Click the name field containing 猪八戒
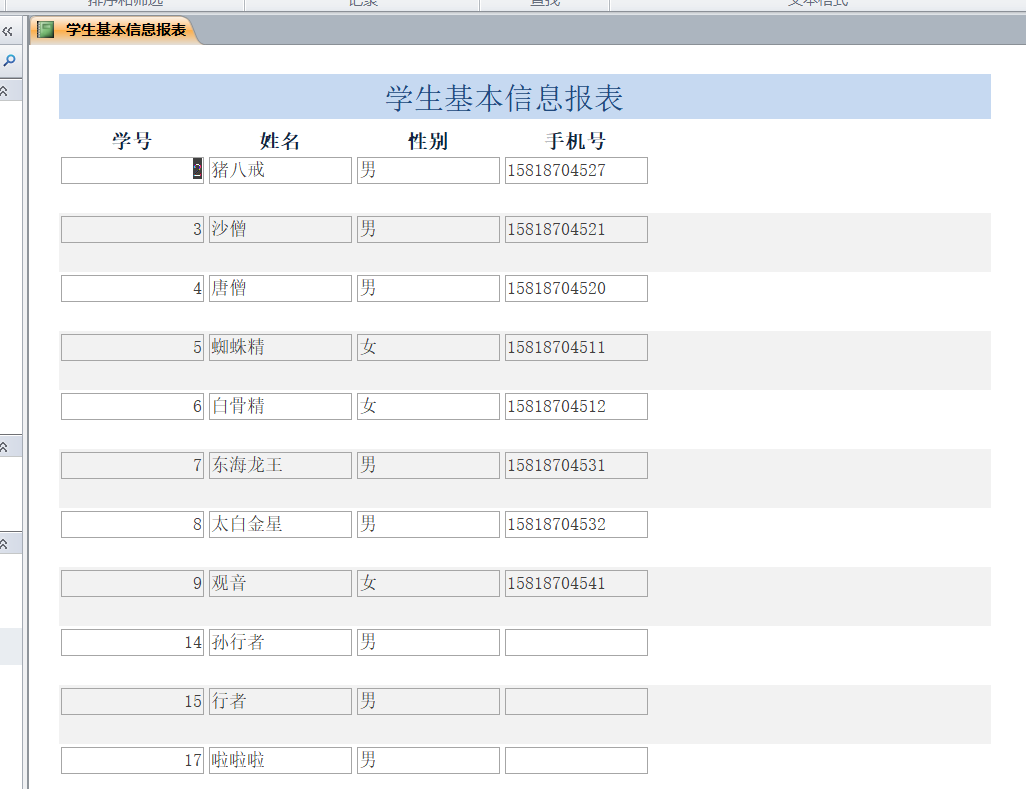The width and height of the screenshot is (1026, 789). [280, 170]
